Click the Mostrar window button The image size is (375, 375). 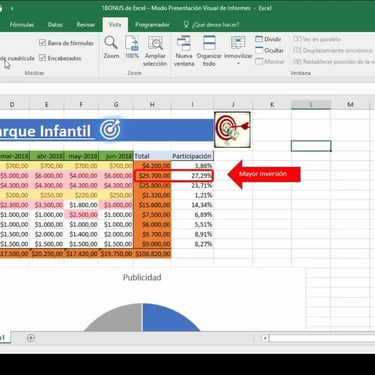coord(270,62)
